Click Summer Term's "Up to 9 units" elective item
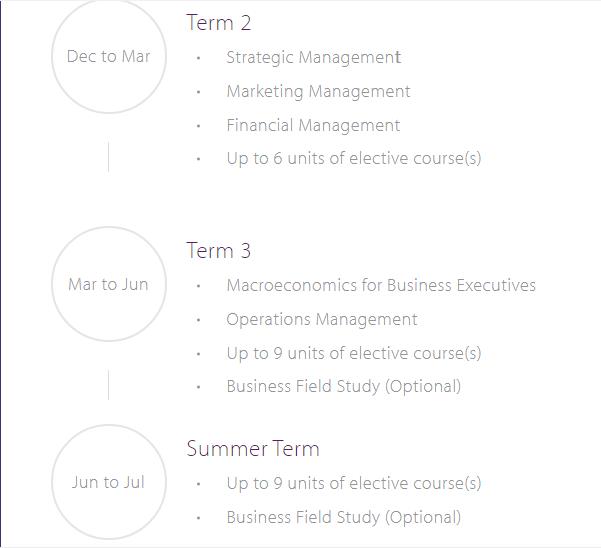This screenshot has width=601, height=548. (353, 483)
